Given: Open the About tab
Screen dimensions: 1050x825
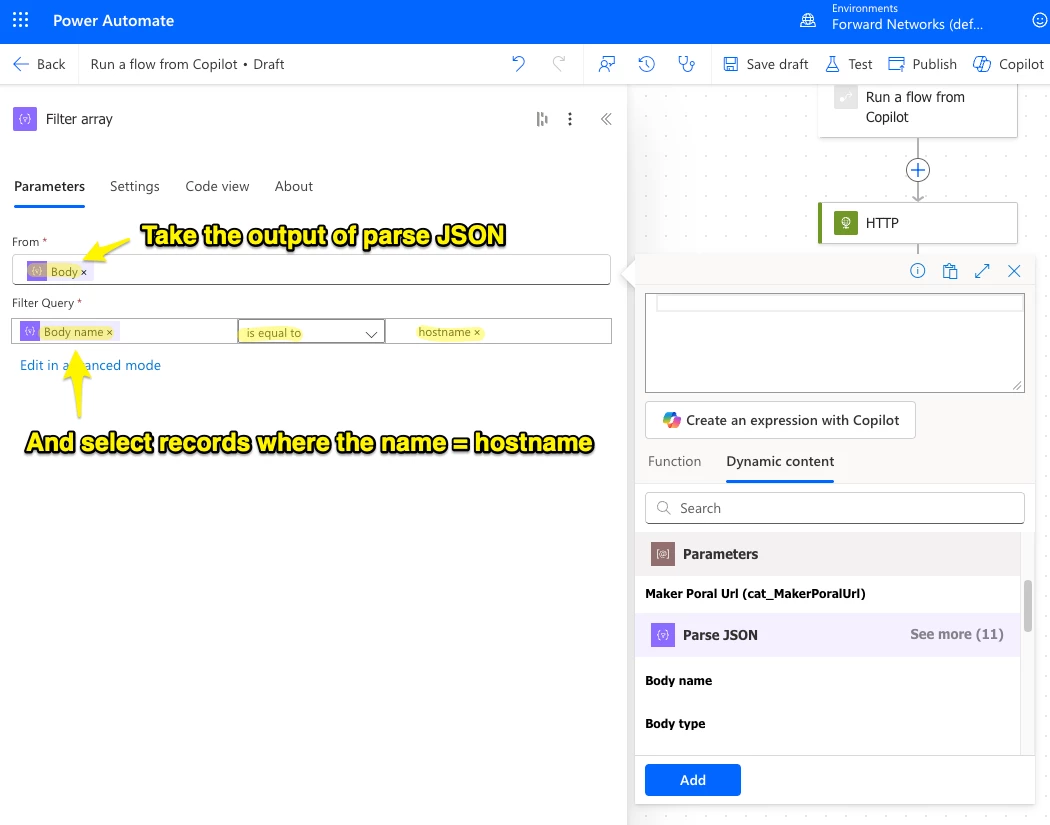Looking at the screenshot, I should point(293,186).
